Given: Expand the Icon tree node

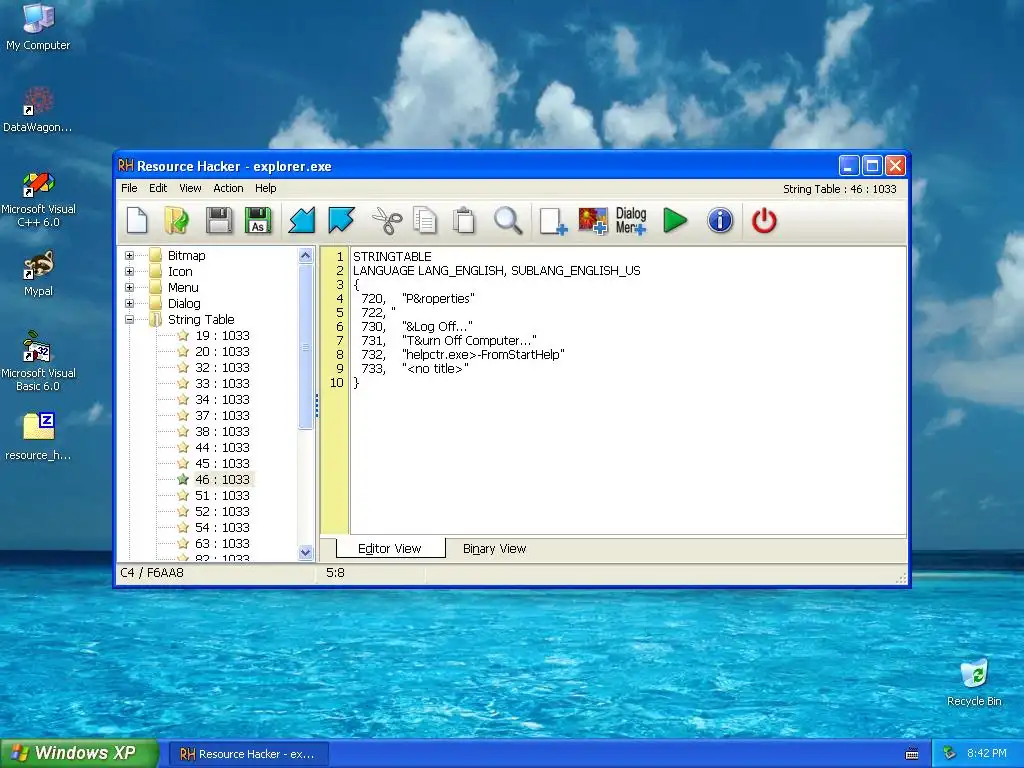Looking at the screenshot, I should click(x=129, y=272).
